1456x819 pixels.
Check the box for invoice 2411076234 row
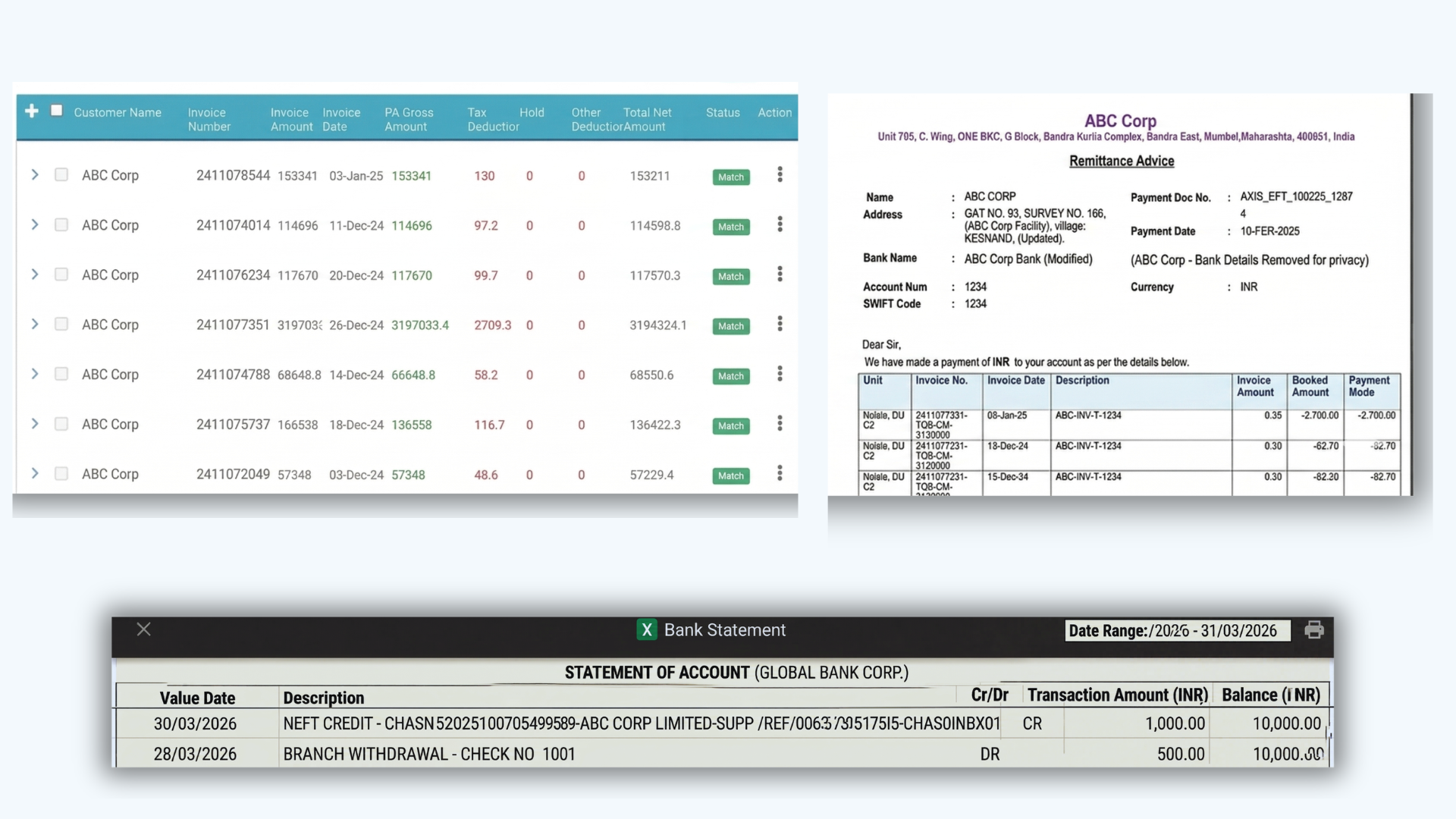click(61, 275)
